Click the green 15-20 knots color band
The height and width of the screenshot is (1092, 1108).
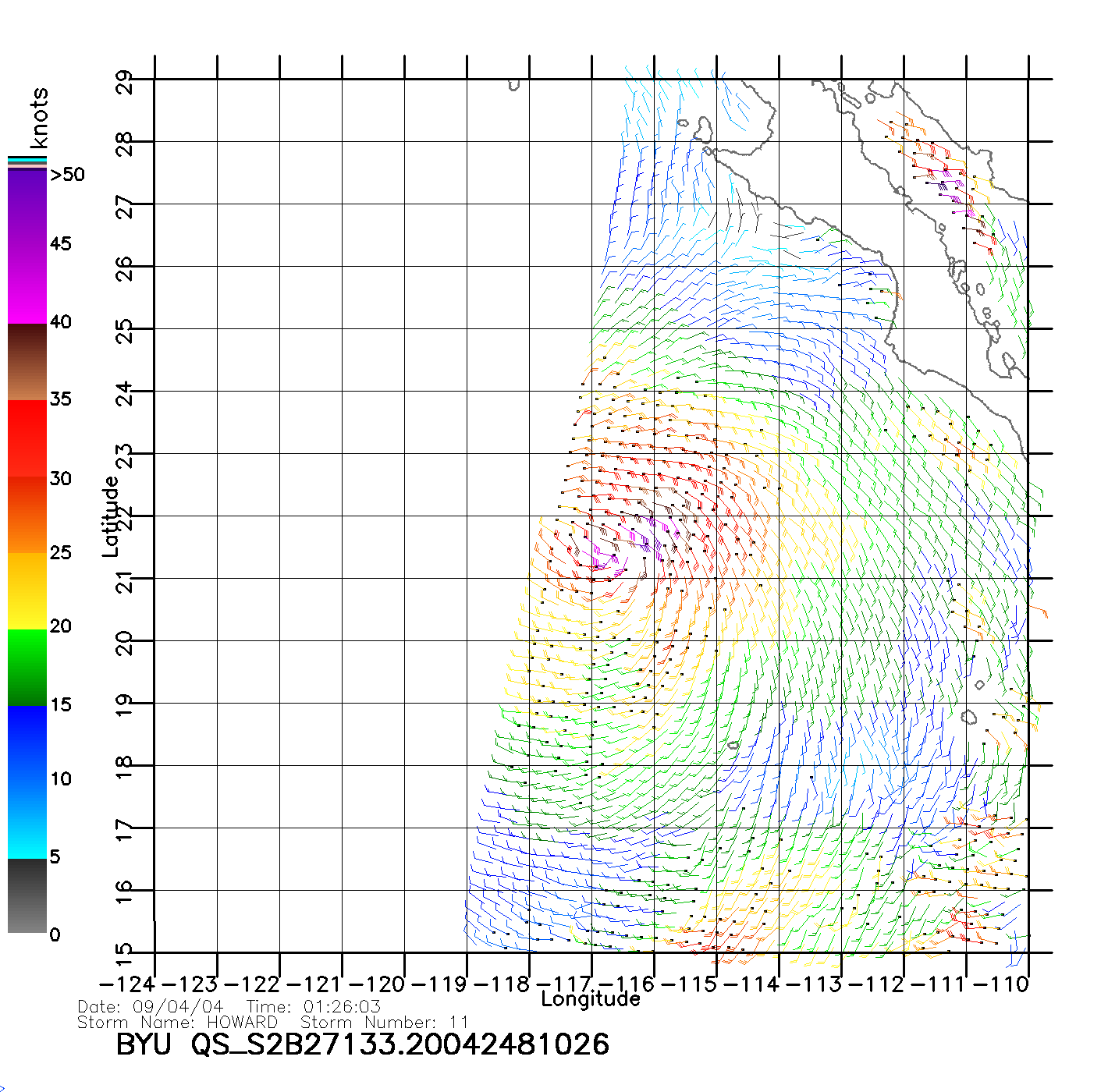(27, 668)
